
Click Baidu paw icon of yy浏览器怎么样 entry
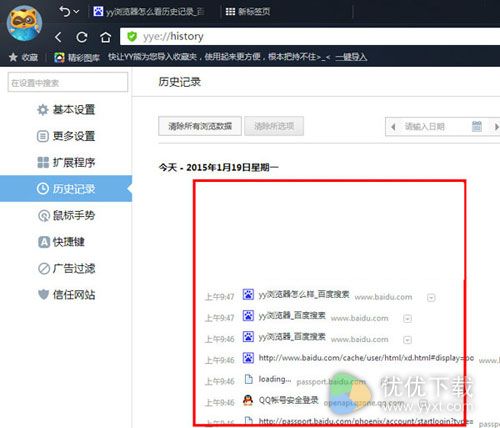pos(248,294)
